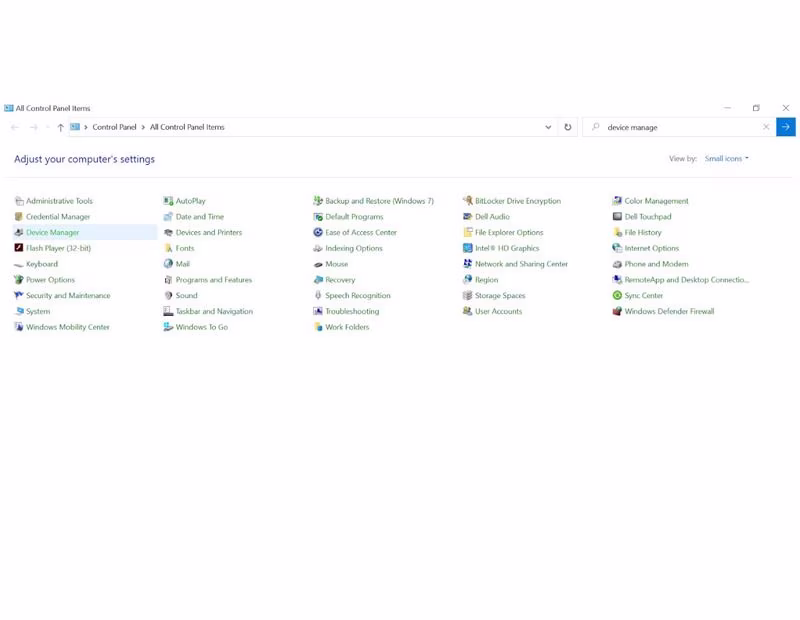Select All Control Panel Items breadcrumb
The image size is (800, 620).
187,128
